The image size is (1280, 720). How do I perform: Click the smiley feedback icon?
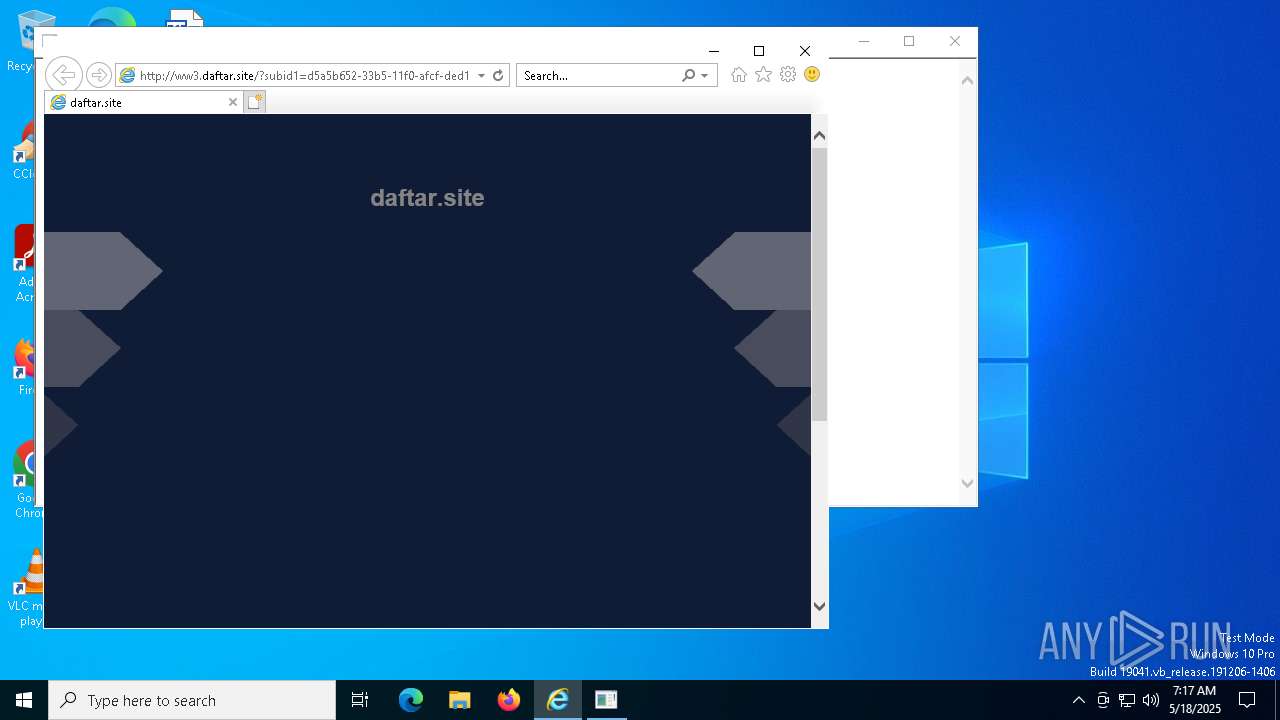(x=812, y=75)
